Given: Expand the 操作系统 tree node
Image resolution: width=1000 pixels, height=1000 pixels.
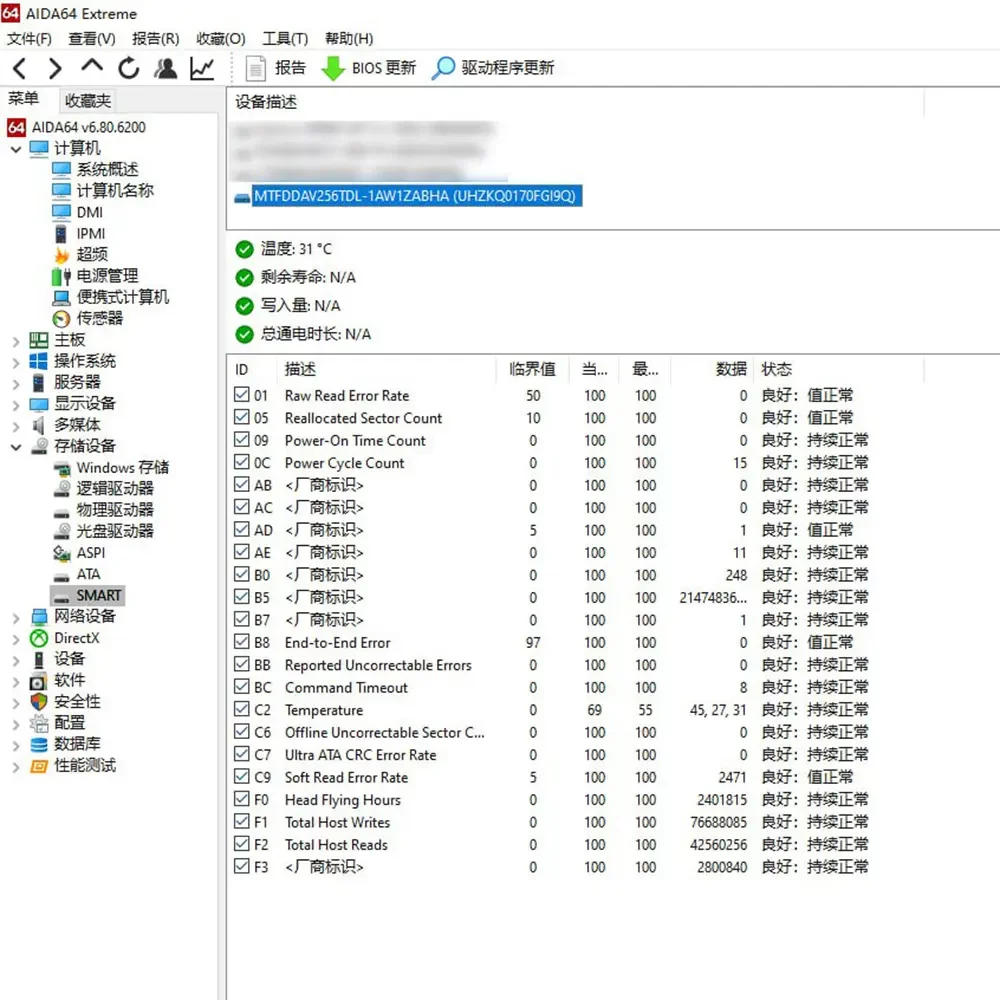Looking at the screenshot, I should tap(16, 362).
